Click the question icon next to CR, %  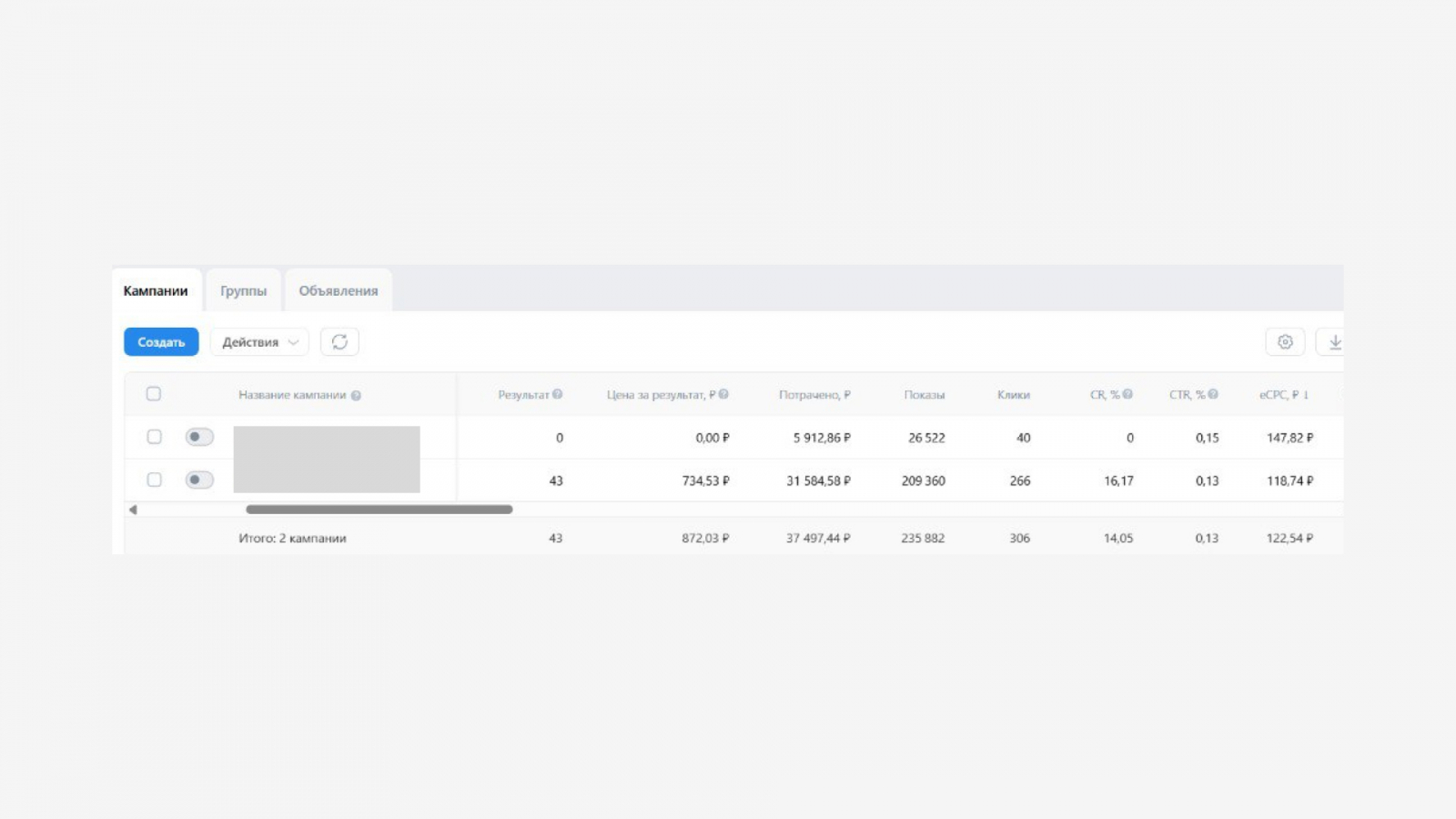pos(1127,395)
